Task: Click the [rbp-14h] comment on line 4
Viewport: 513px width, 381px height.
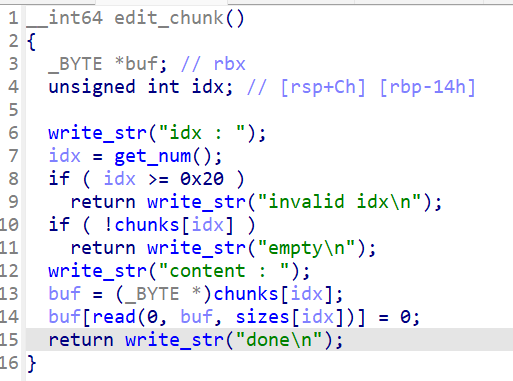Action: coord(427,87)
